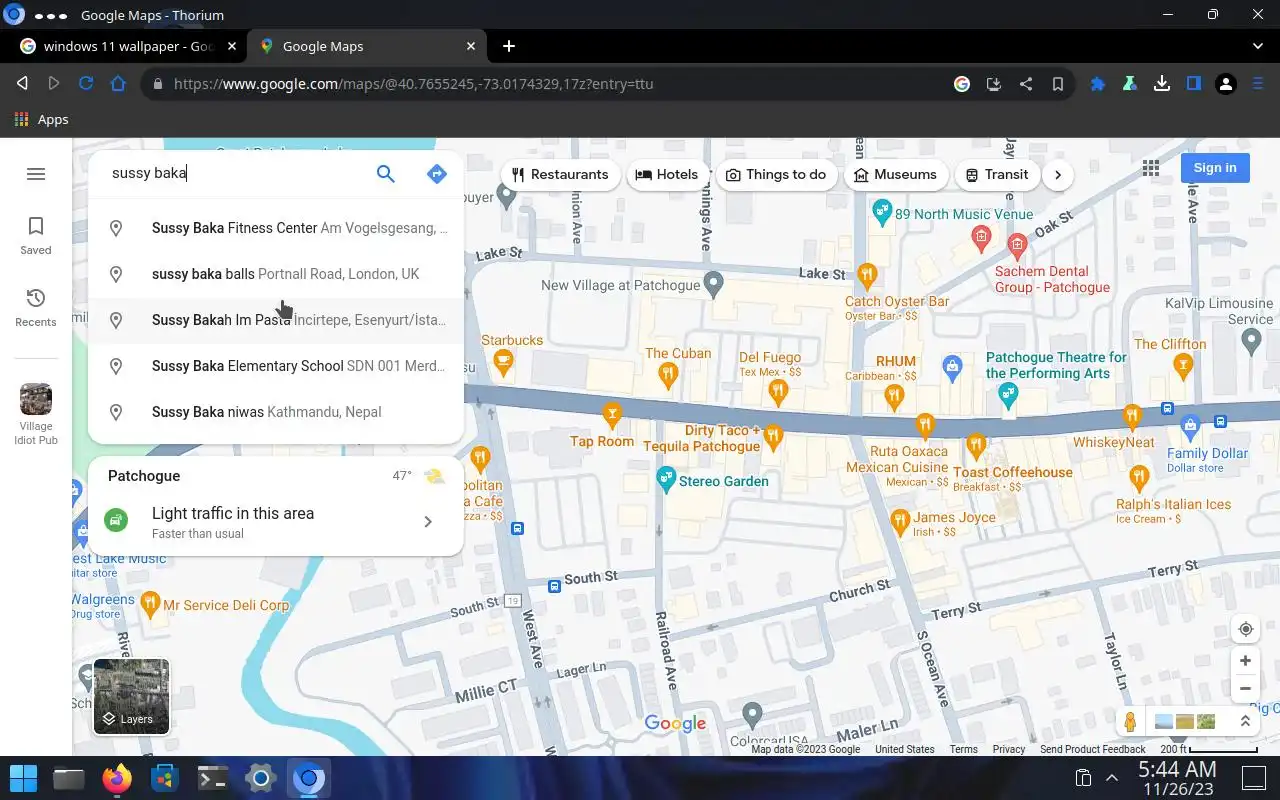Open New Village at Patchogue pin

coord(713,285)
